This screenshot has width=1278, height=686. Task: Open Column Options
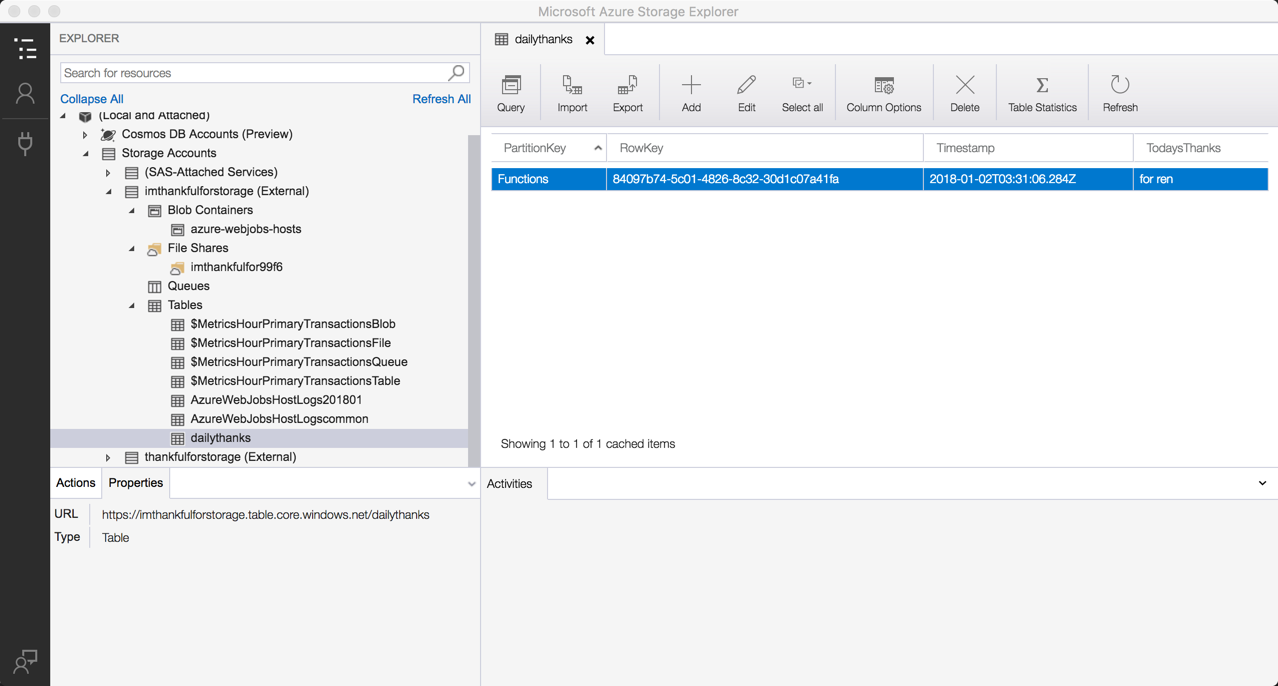tap(884, 93)
